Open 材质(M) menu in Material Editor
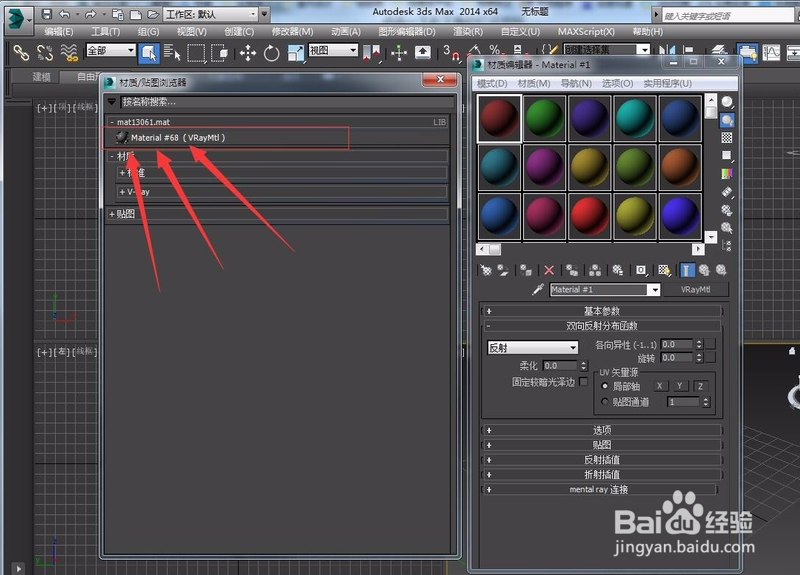This screenshot has width=800, height=575. point(534,83)
